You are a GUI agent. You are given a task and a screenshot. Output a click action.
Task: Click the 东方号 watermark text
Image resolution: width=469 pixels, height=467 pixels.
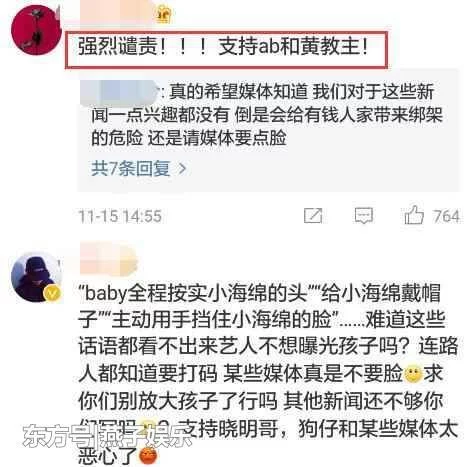point(107,435)
